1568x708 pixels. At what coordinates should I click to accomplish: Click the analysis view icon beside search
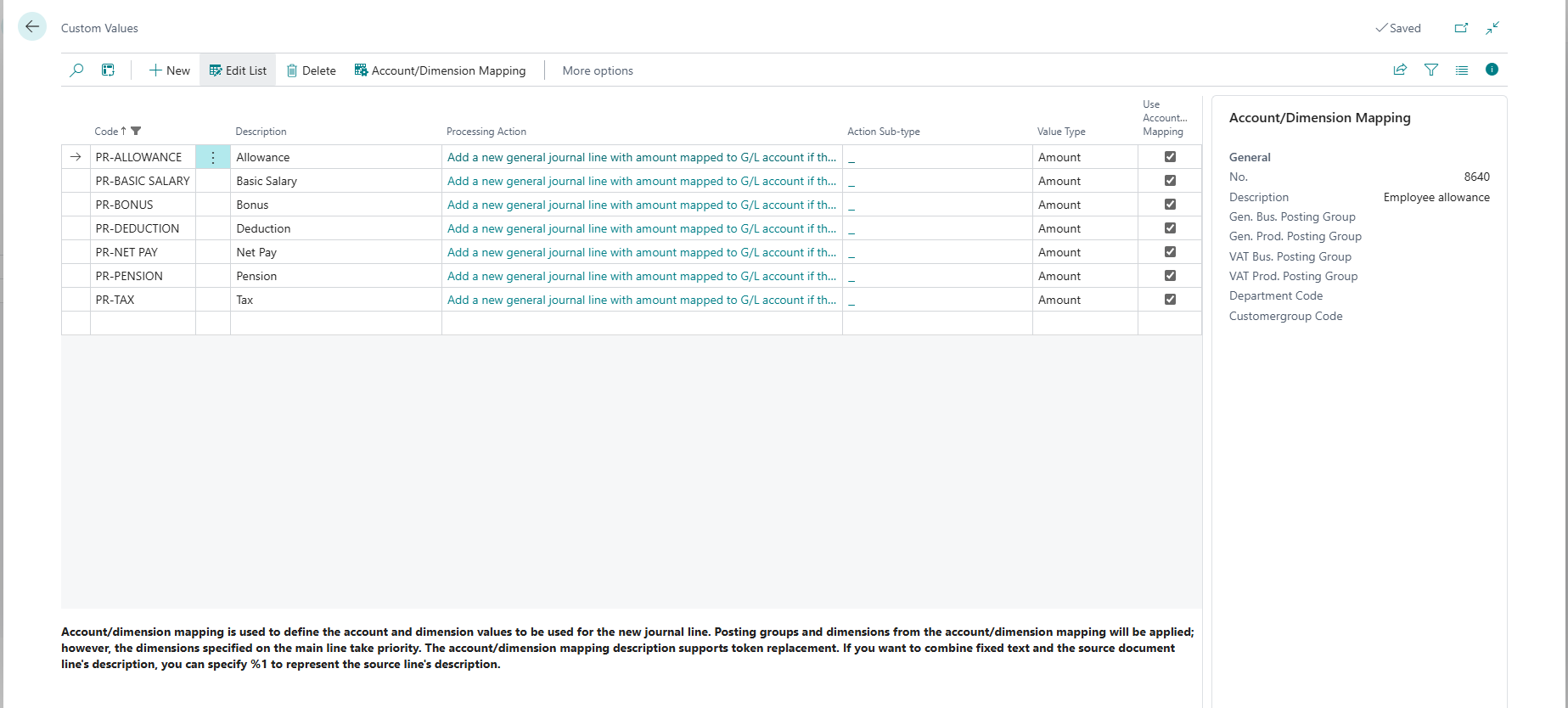click(108, 70)
